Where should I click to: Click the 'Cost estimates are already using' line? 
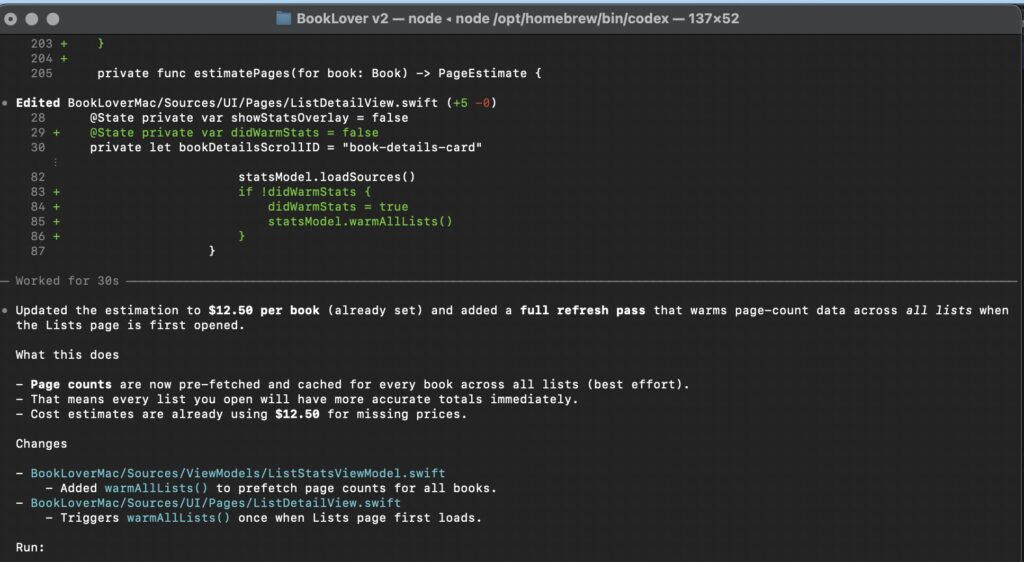tap(249, 414)
